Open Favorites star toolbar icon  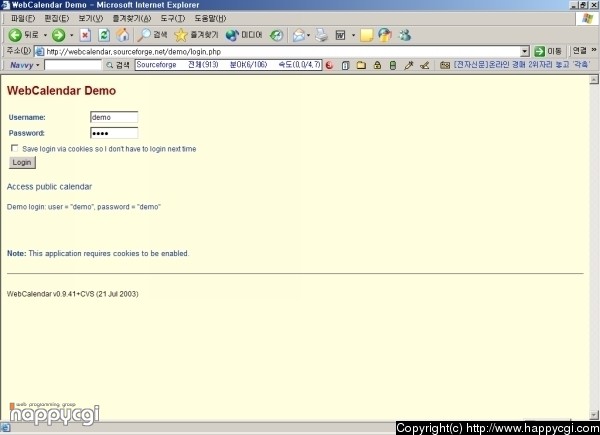pos(181,35)
